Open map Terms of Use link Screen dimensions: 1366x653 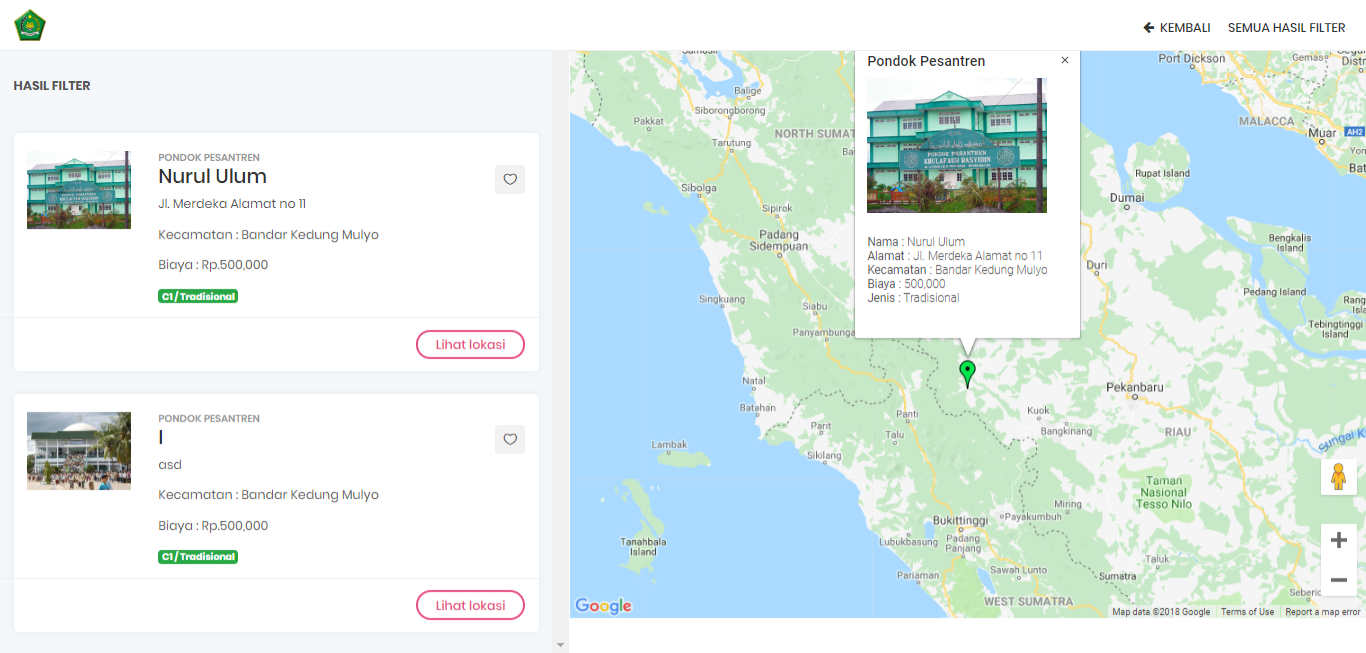[1247, 612]
